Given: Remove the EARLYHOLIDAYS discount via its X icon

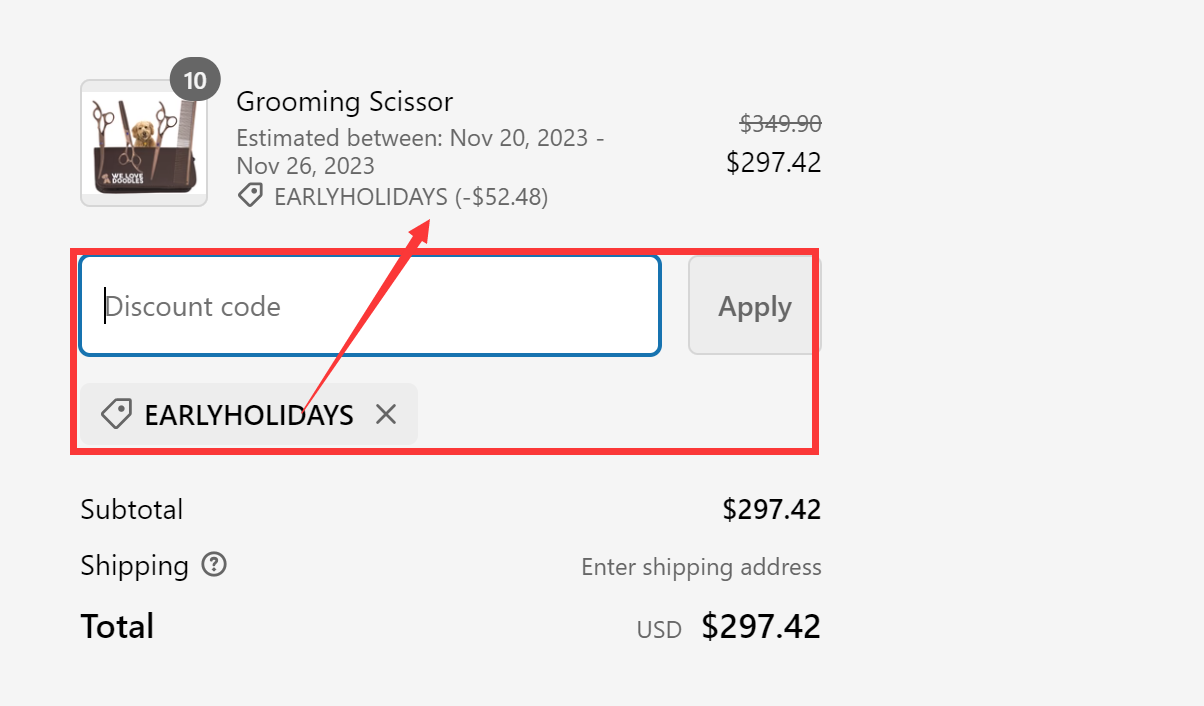Looking at the screenshot, I should coord(386,413).
